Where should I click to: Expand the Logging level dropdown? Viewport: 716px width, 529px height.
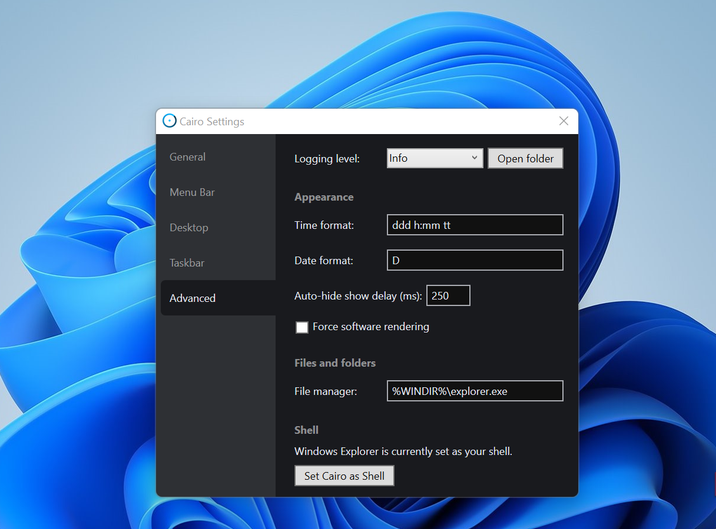tap(435, 158)
